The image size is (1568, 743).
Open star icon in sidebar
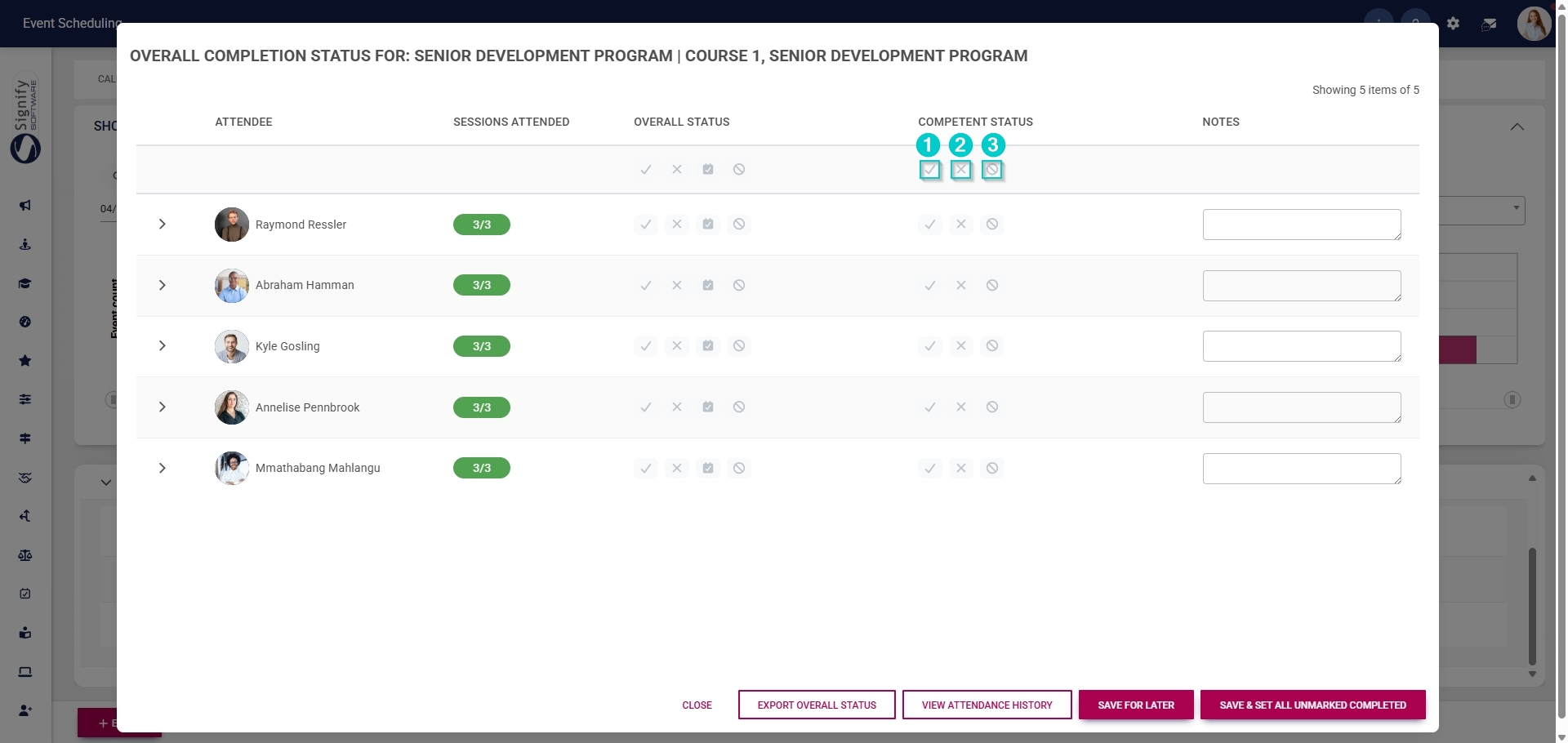pyautogui.click(x=25, y=361)
